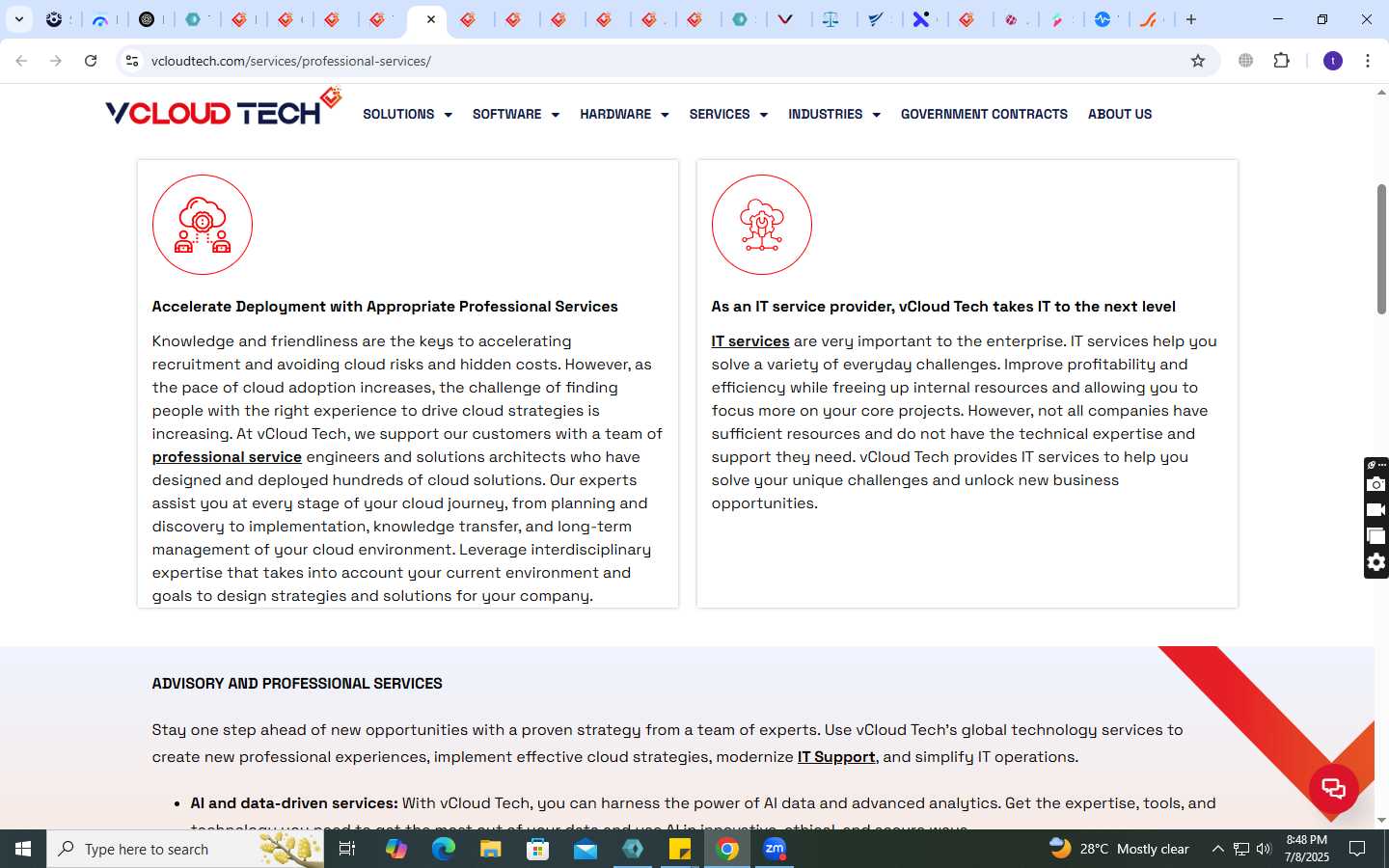Open a new browser tab
The height and width of the screenshot is (868, 1389).
pyautogui.click(x=1191, y=19)
